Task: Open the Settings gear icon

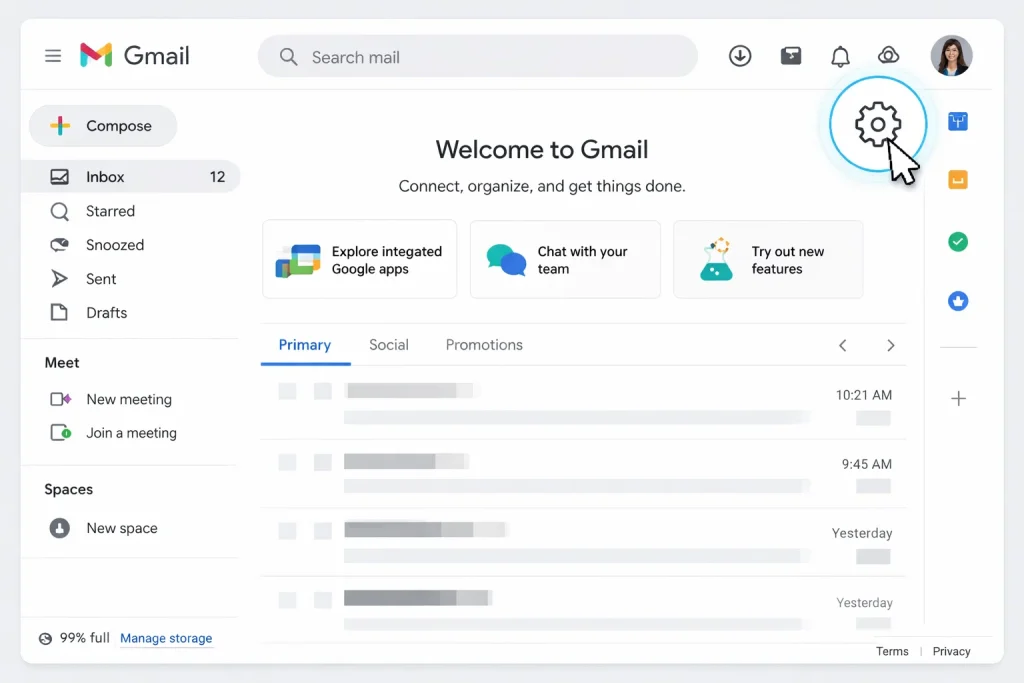Action: click(x=877, y=125)
